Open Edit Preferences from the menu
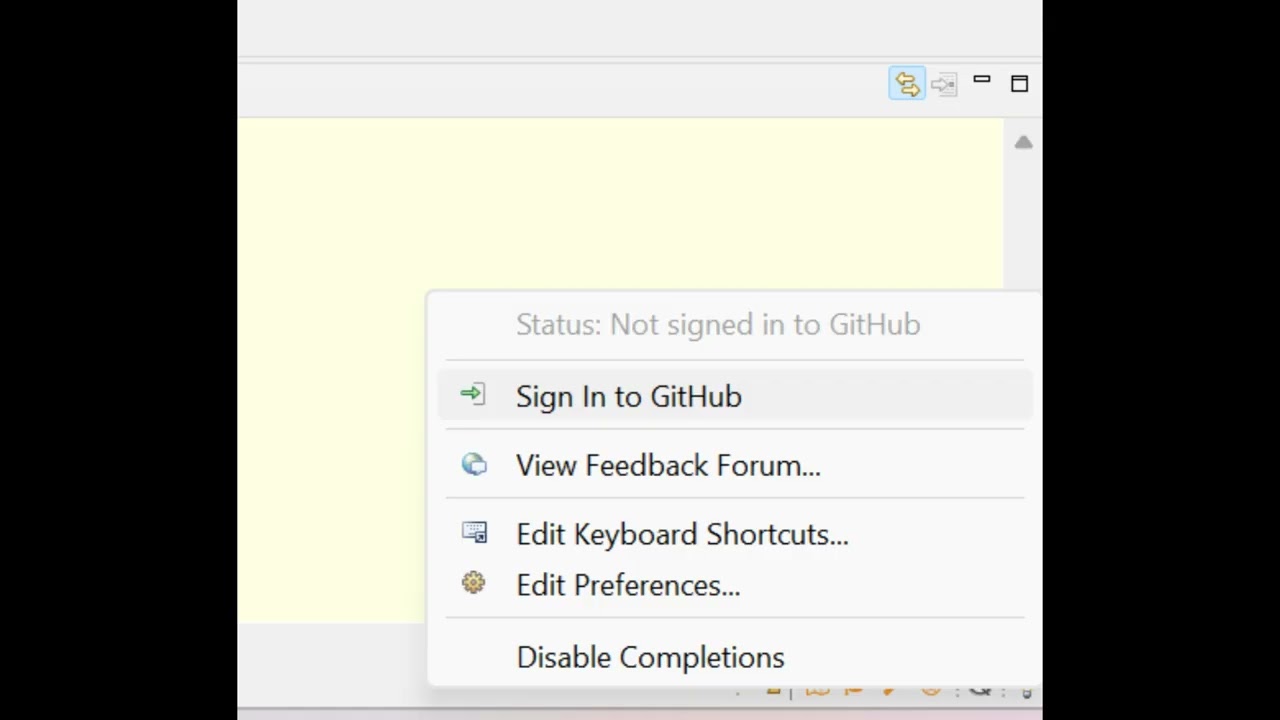 [735, 585]
